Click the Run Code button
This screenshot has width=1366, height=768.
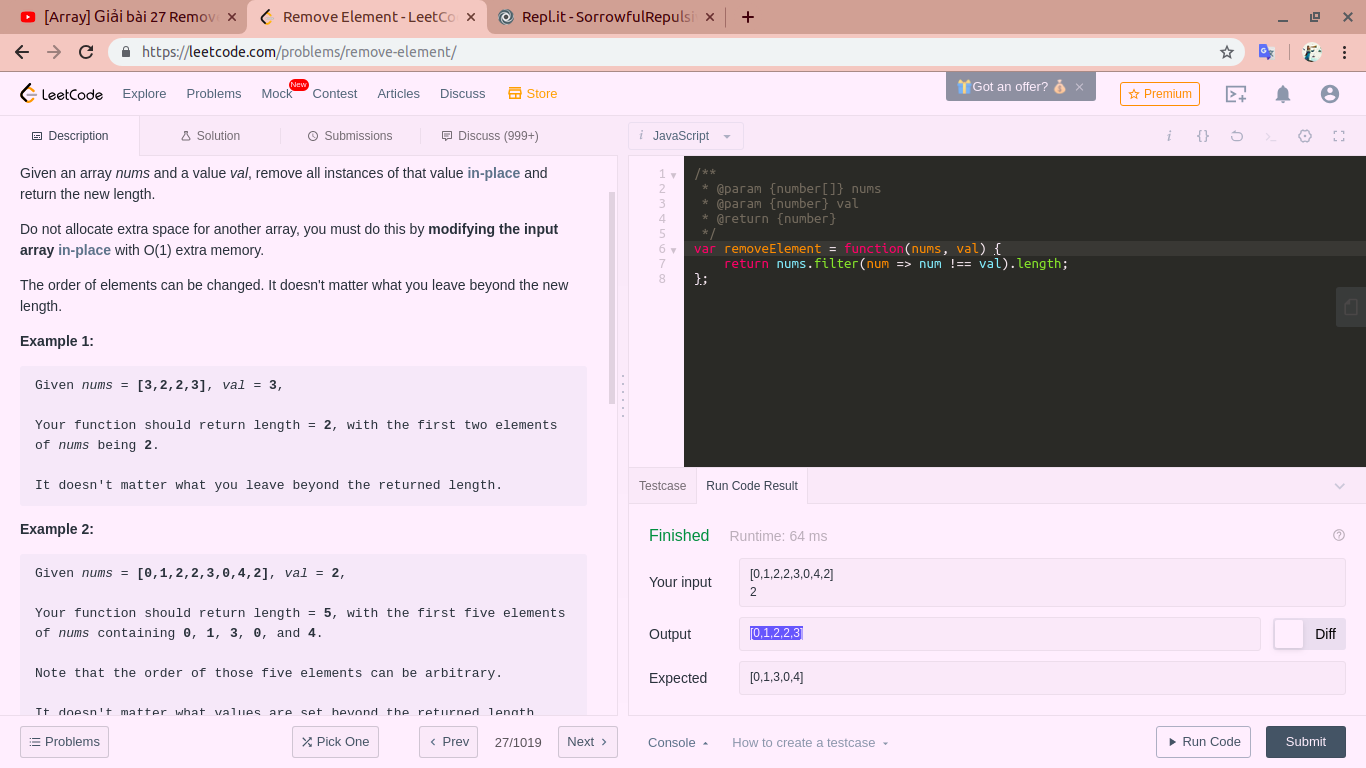pyautogui.click(x=1203, y=742)
